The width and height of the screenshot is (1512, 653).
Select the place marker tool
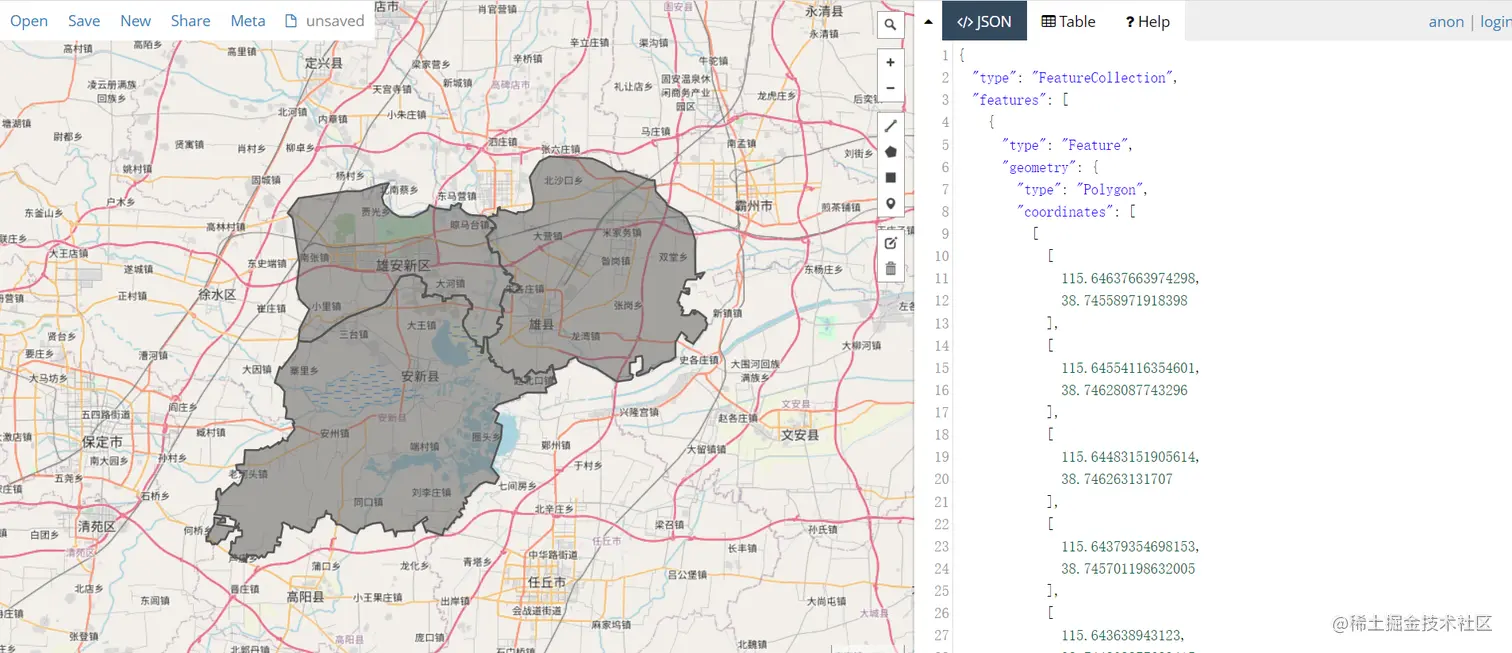[x=890, y=203]
